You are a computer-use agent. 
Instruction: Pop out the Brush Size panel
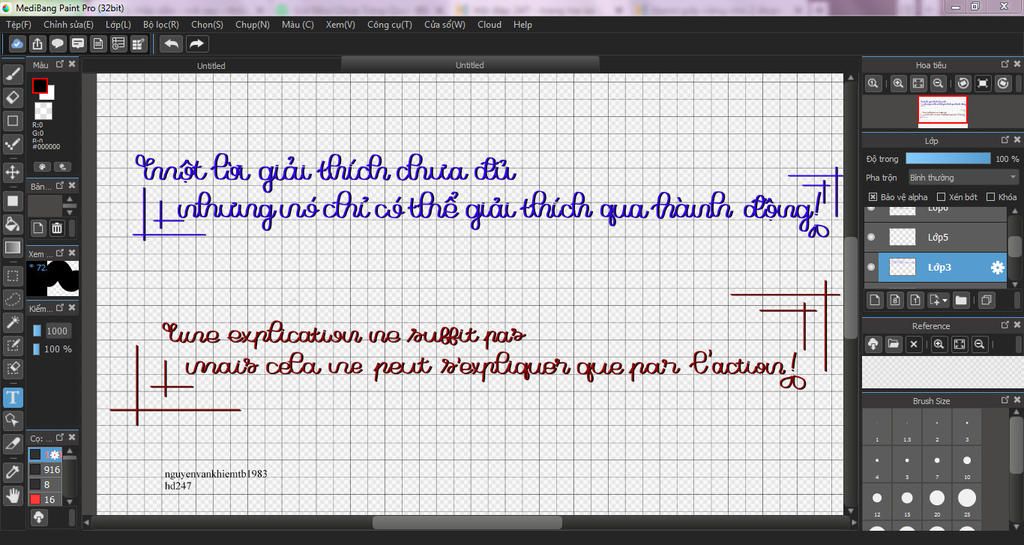1006,400
